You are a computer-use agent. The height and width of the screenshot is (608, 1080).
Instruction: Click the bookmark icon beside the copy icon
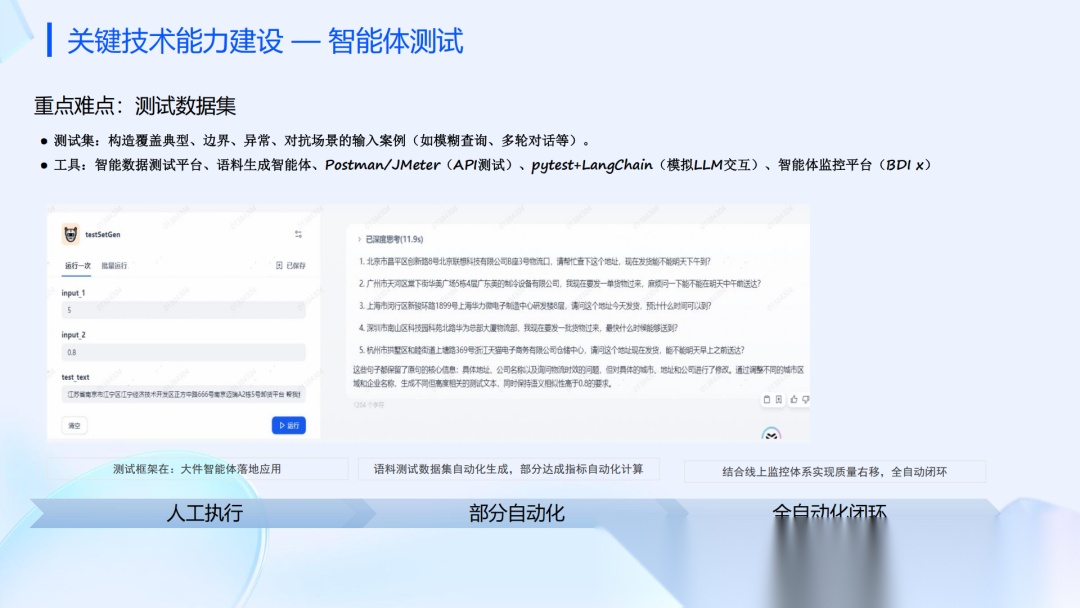click(x=779, y=399)
